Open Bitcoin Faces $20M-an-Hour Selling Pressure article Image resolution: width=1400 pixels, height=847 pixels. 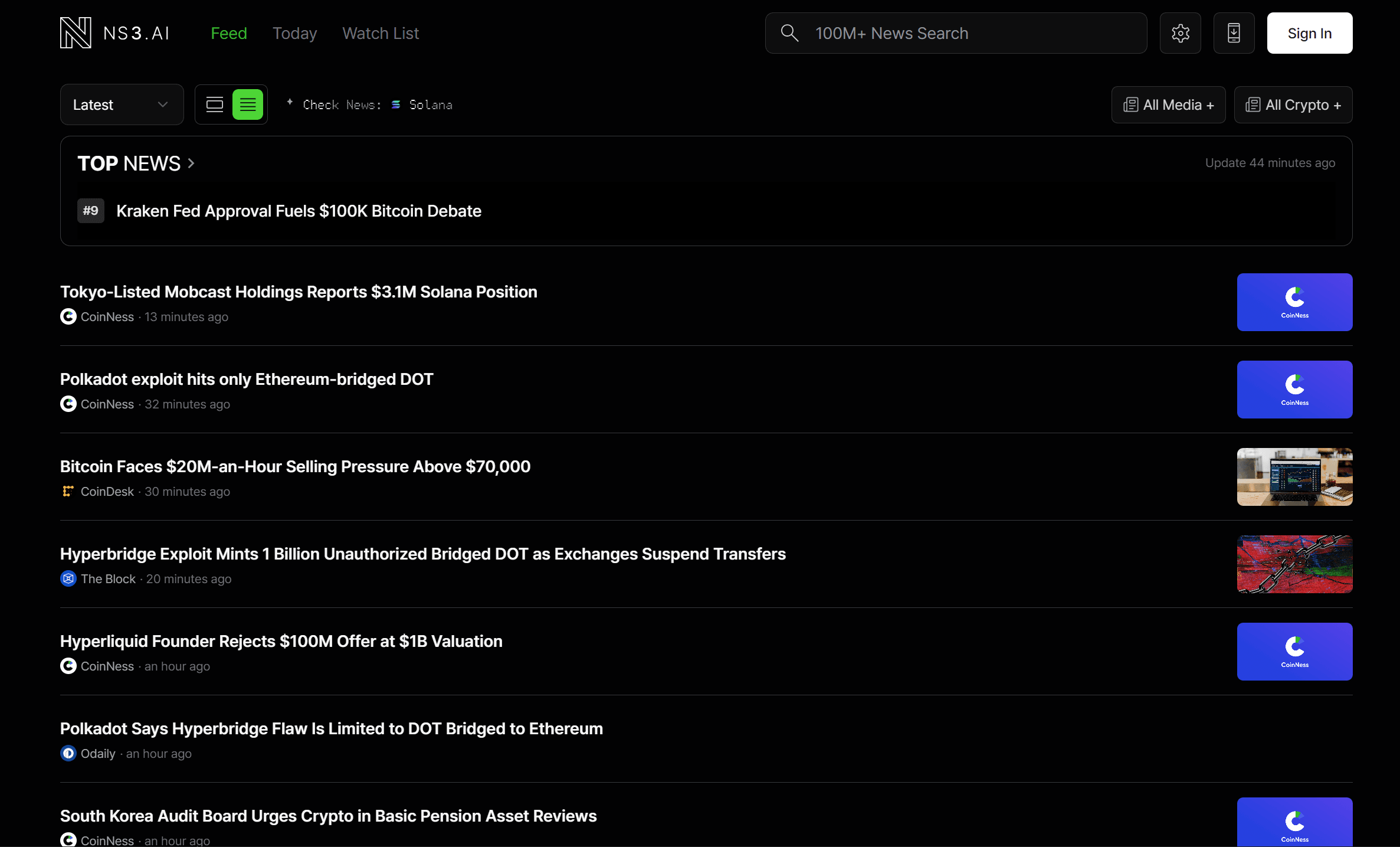click(x=295, y=466)
